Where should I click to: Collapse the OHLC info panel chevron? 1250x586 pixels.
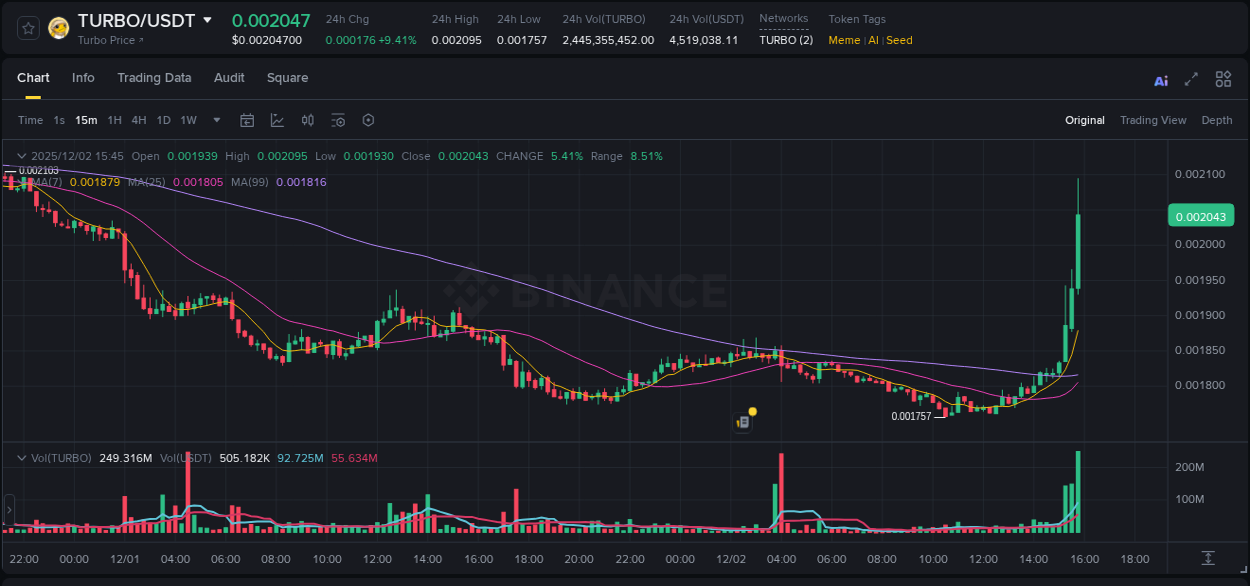pos(21,156)
